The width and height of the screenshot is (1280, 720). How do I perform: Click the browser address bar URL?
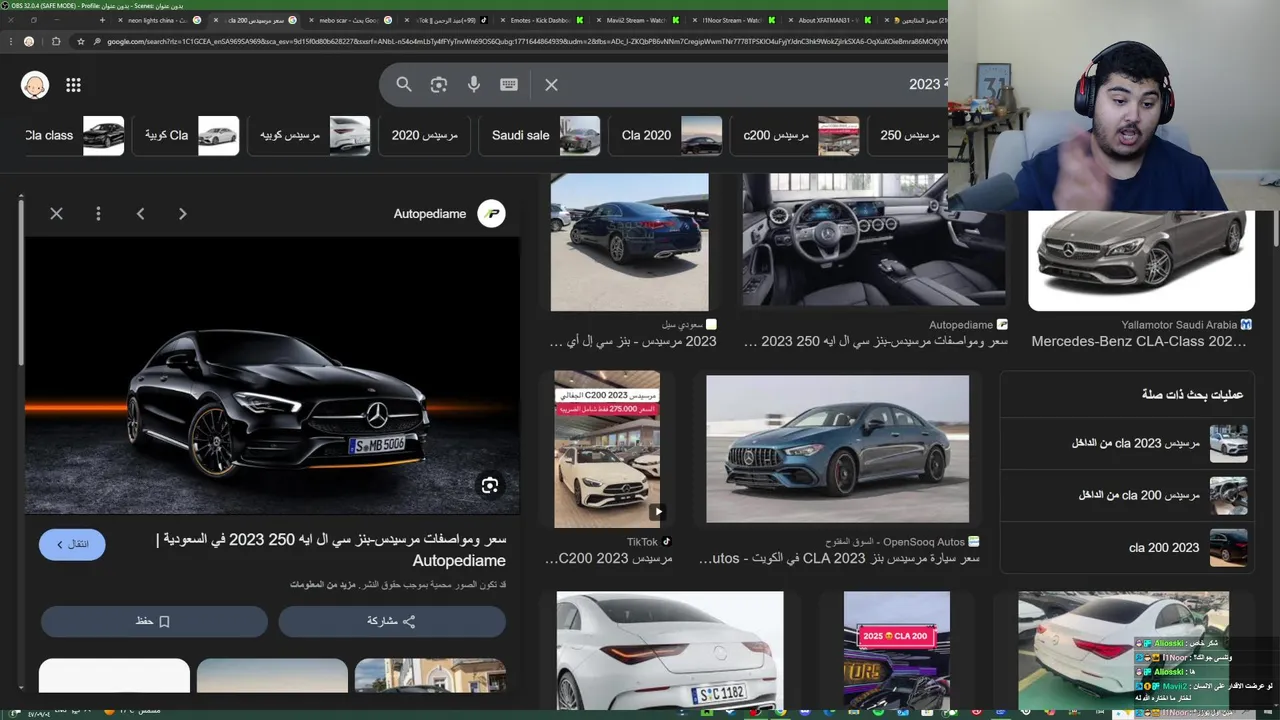[525, 41]
